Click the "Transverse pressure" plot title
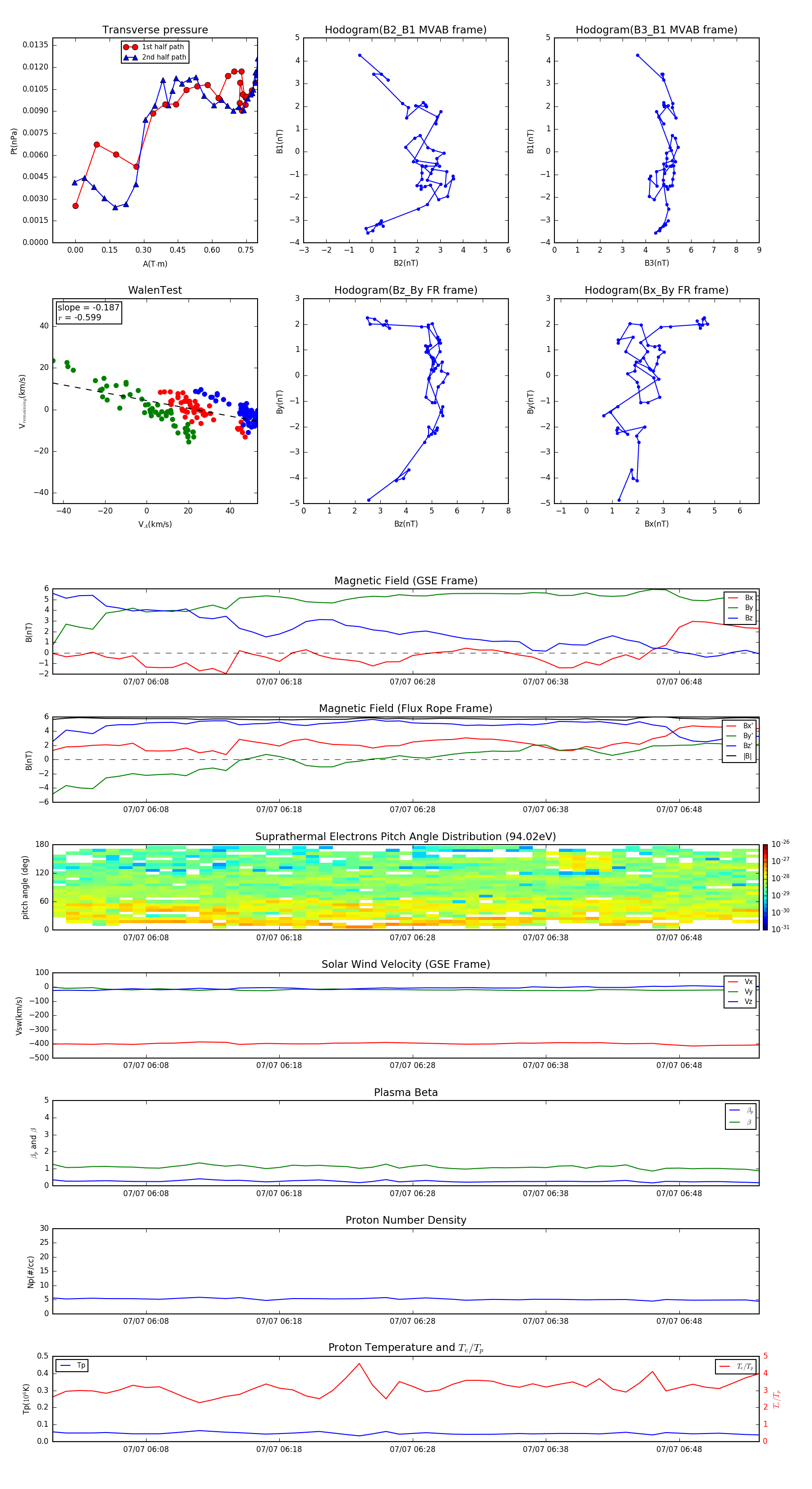Viewport: 812px width, 1489px height. click(155, 30)
